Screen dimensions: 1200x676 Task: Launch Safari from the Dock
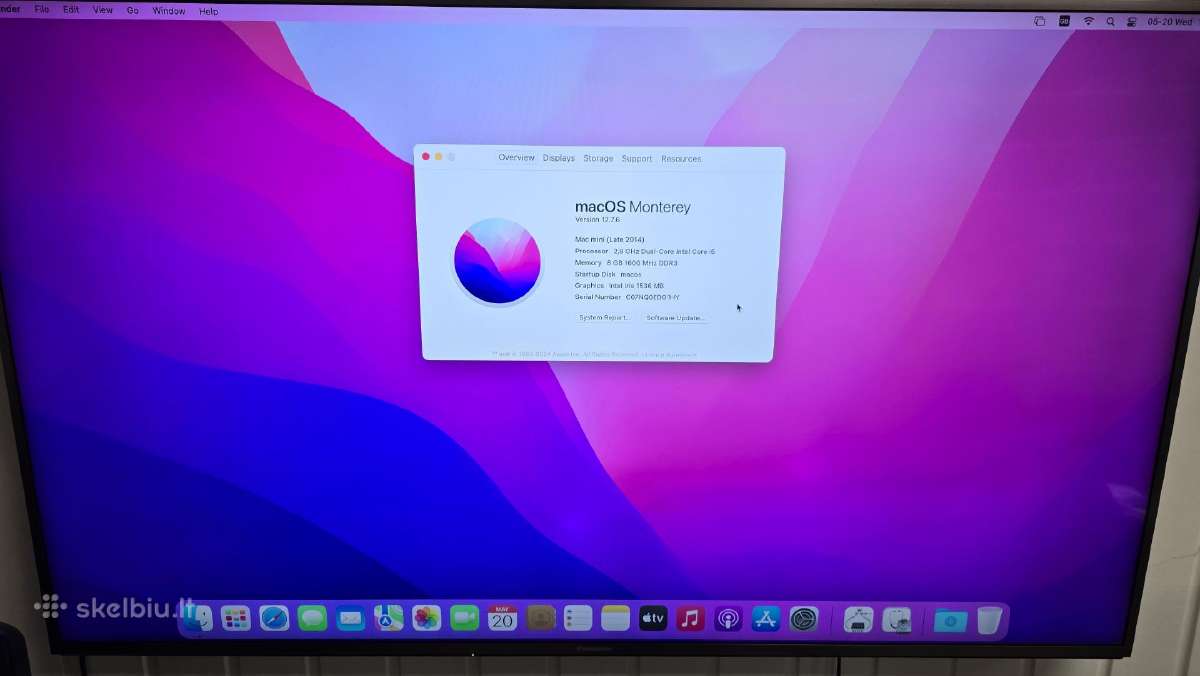274,618
